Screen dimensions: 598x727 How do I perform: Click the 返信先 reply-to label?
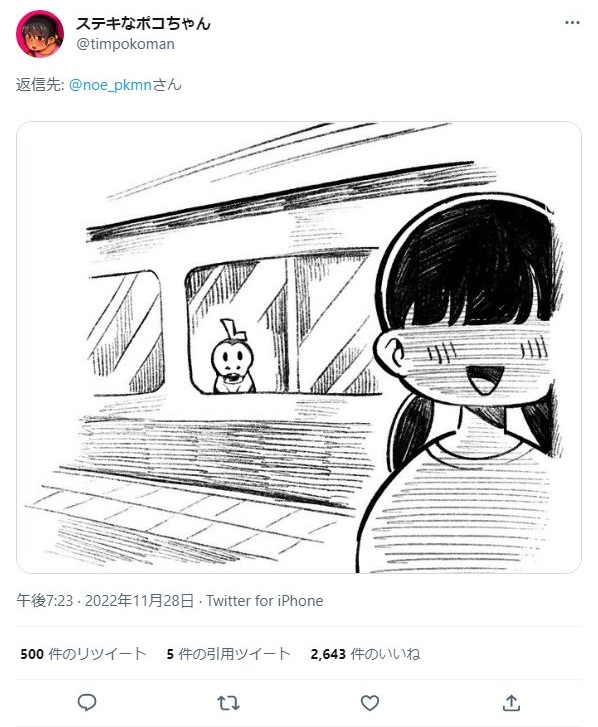click(40, 85)
